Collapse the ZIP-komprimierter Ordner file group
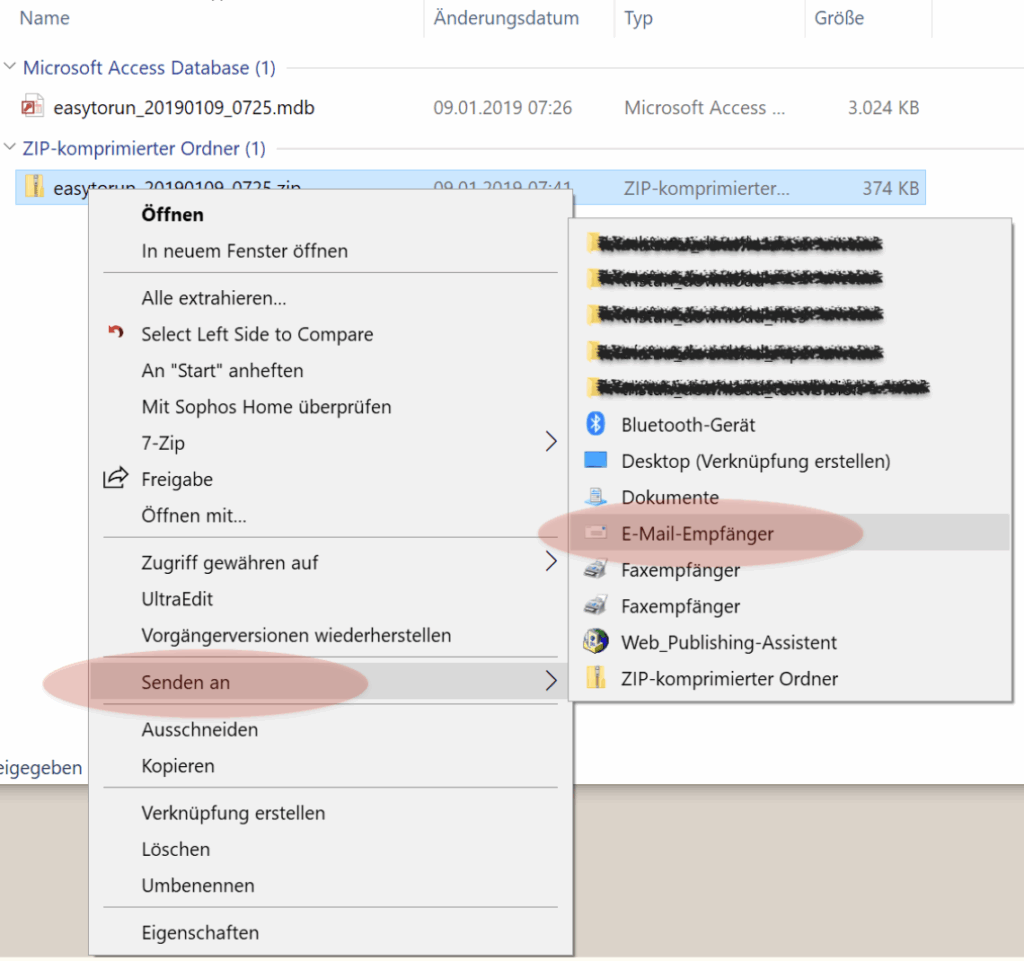1024x961 pixels. tap(10, 148)
